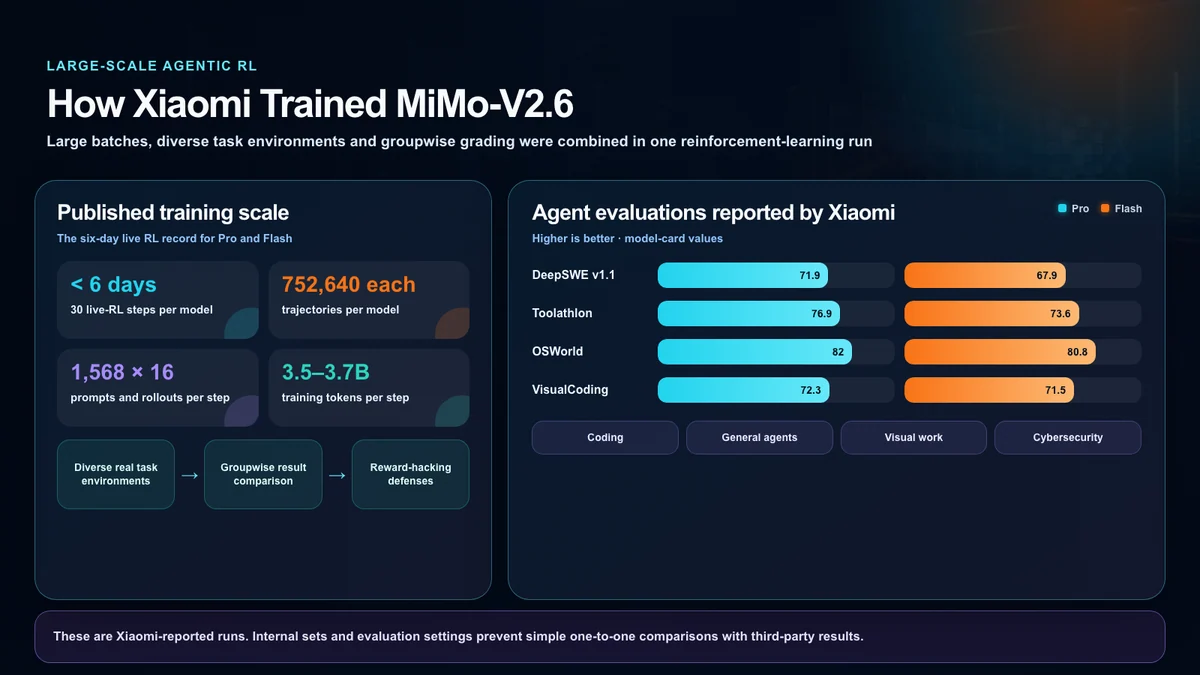
Task: Click the 'Pro' legend label
Action: [1080, 209]
